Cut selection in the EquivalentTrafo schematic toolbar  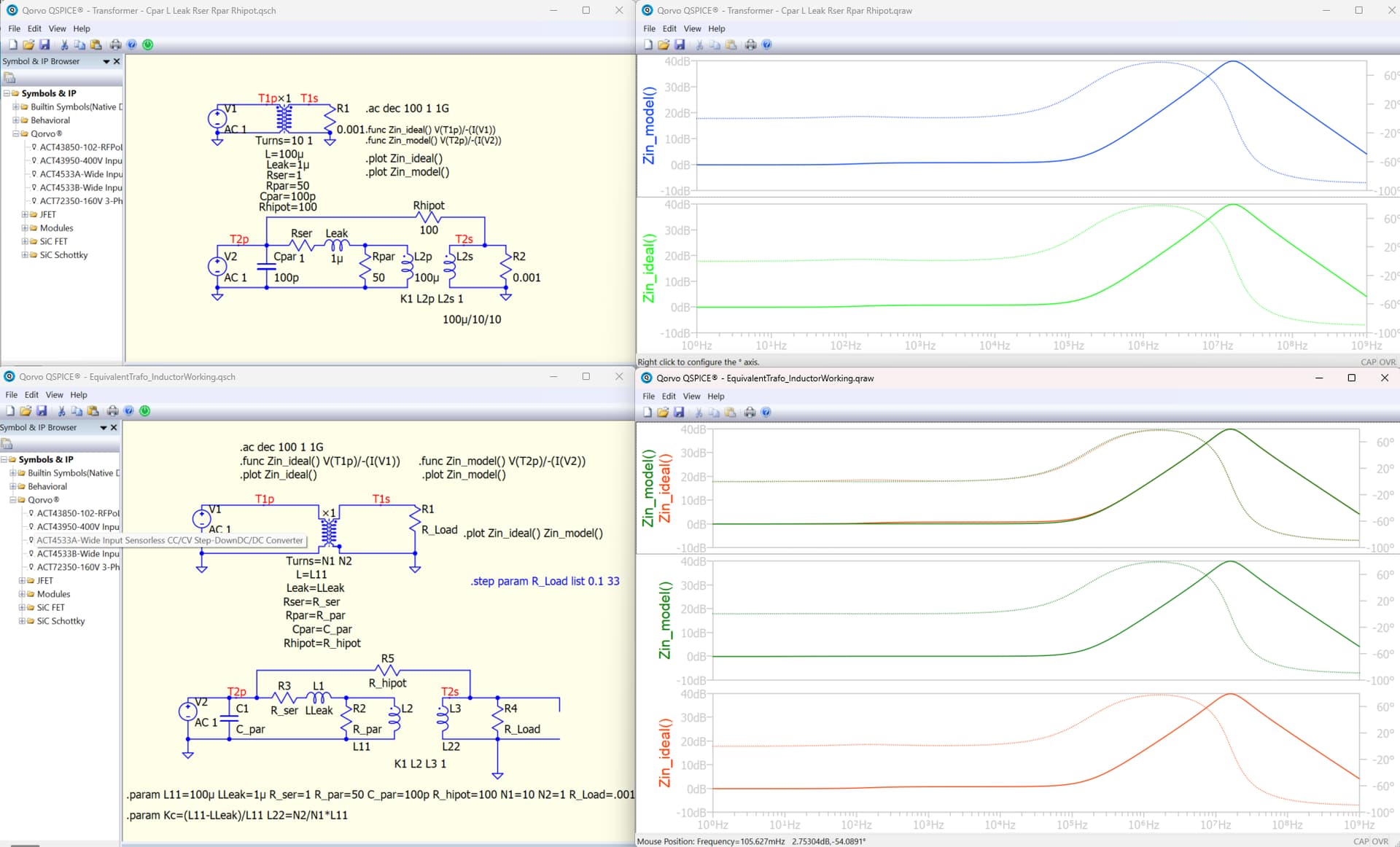(61, 411)
